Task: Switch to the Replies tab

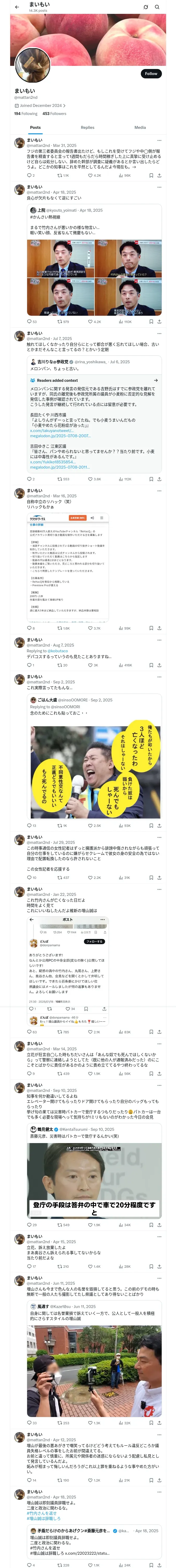Action: pos(87,127)
